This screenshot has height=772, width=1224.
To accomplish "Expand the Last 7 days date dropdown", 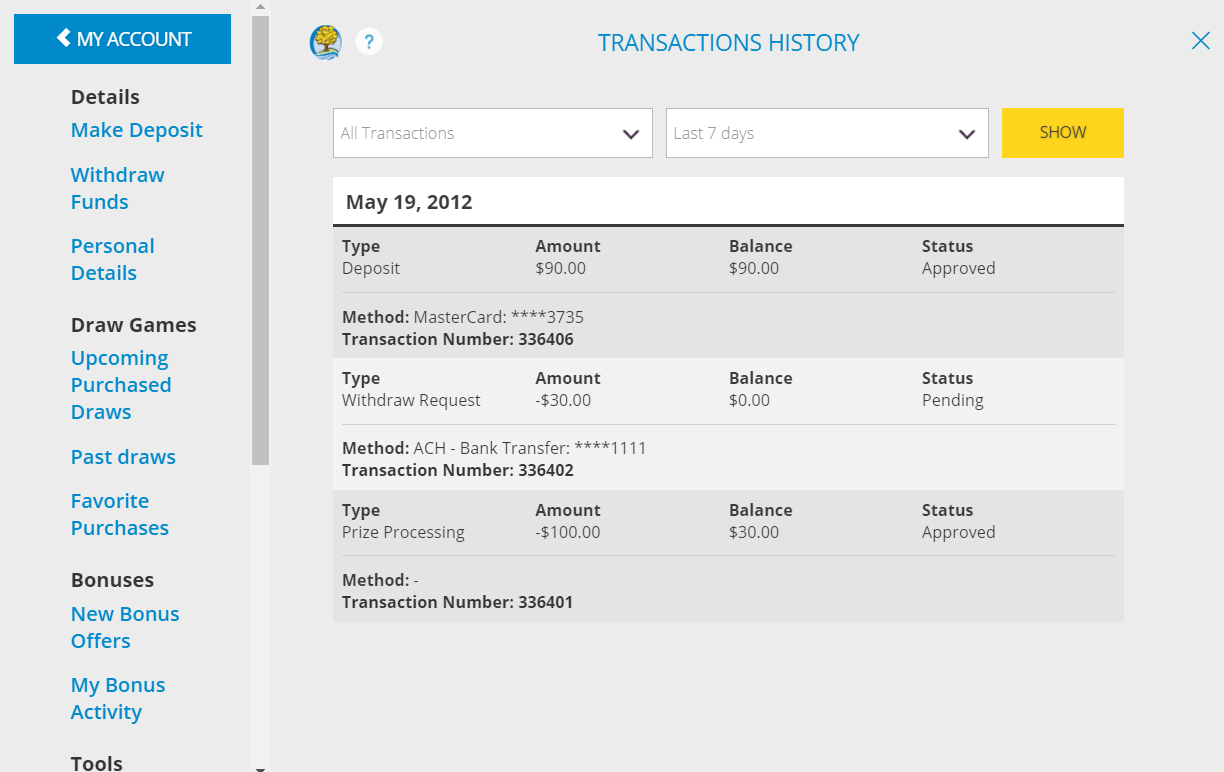I will click(x=827, y=132).
